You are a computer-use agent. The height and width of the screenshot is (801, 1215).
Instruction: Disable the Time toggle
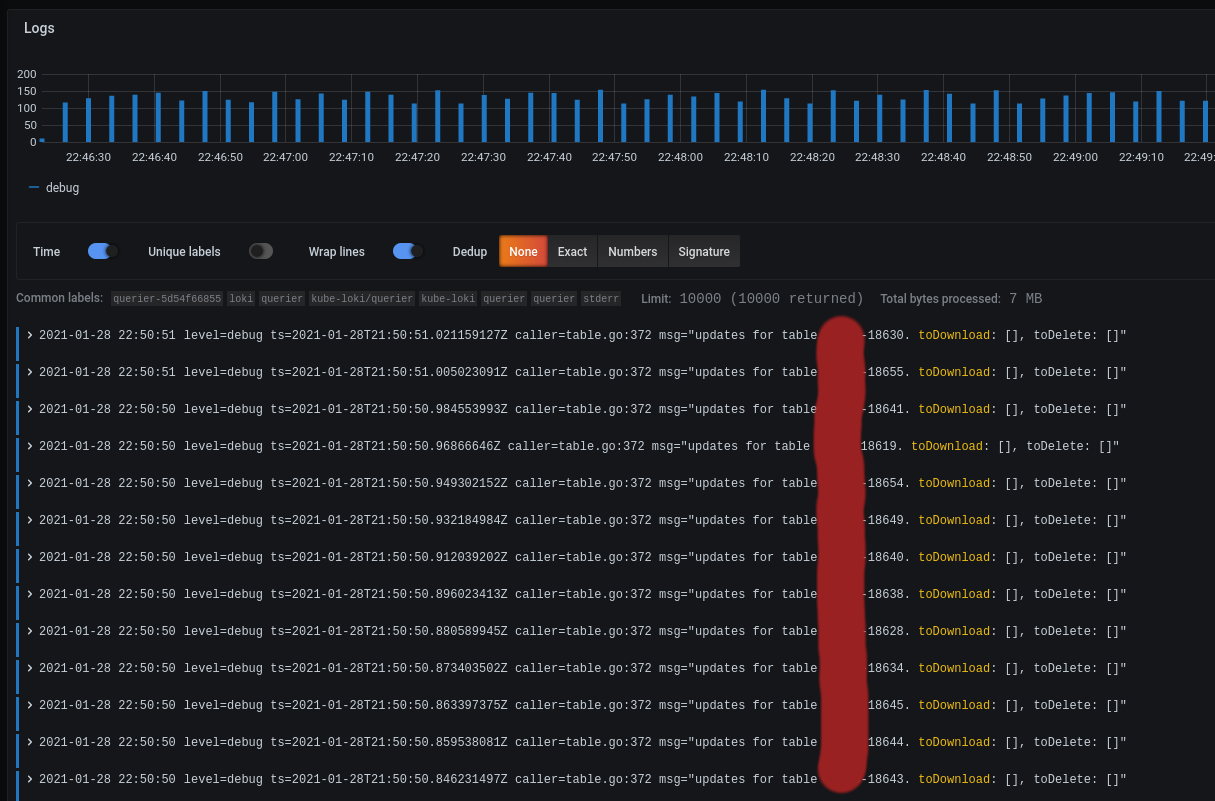click(x=101, y=251)
